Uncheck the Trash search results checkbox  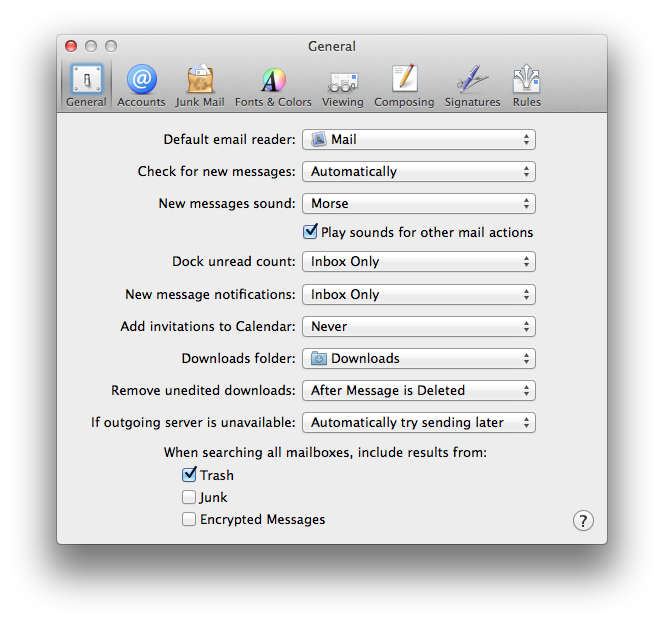point(189,475)
